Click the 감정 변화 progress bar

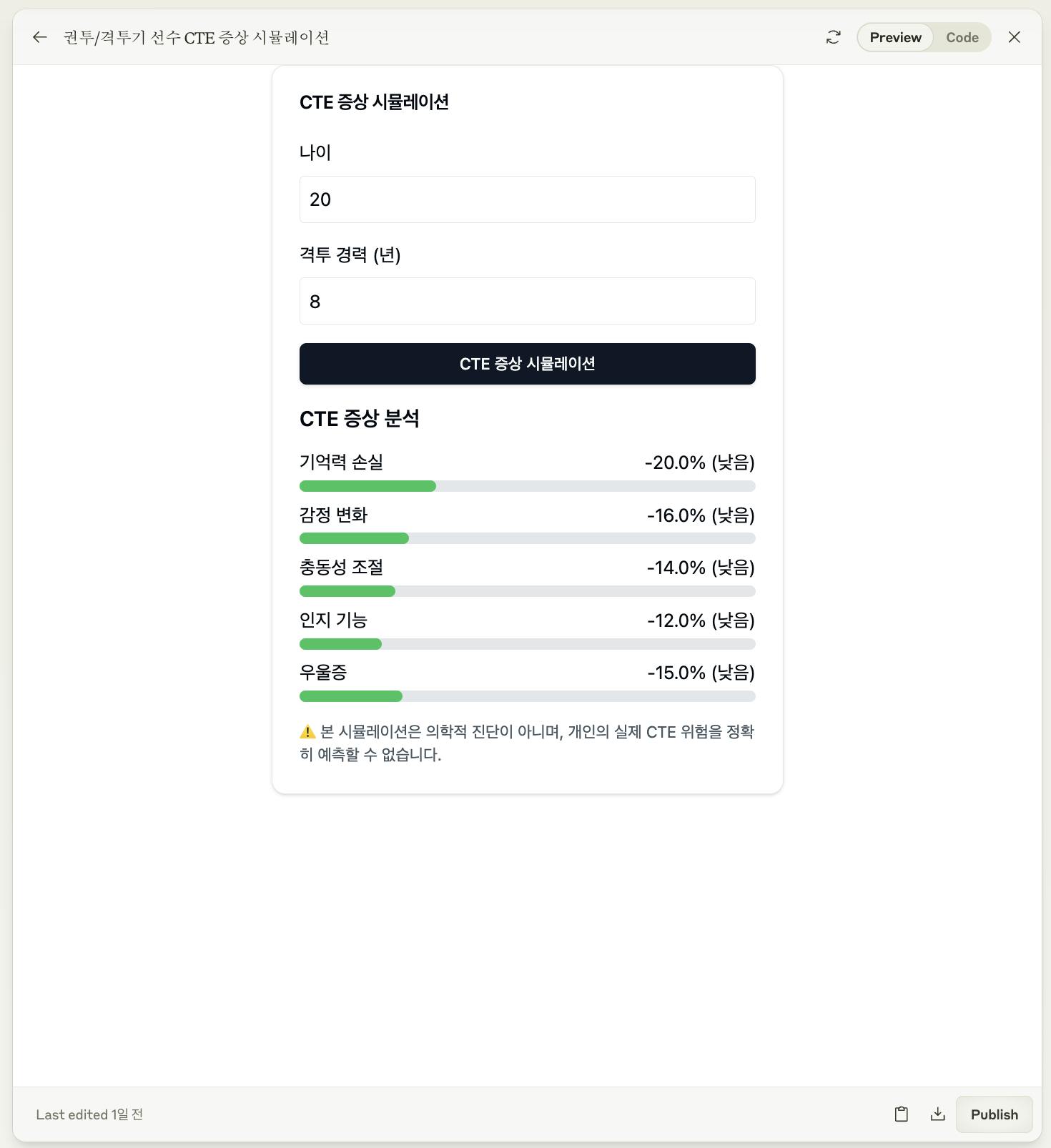coord(527,538)
